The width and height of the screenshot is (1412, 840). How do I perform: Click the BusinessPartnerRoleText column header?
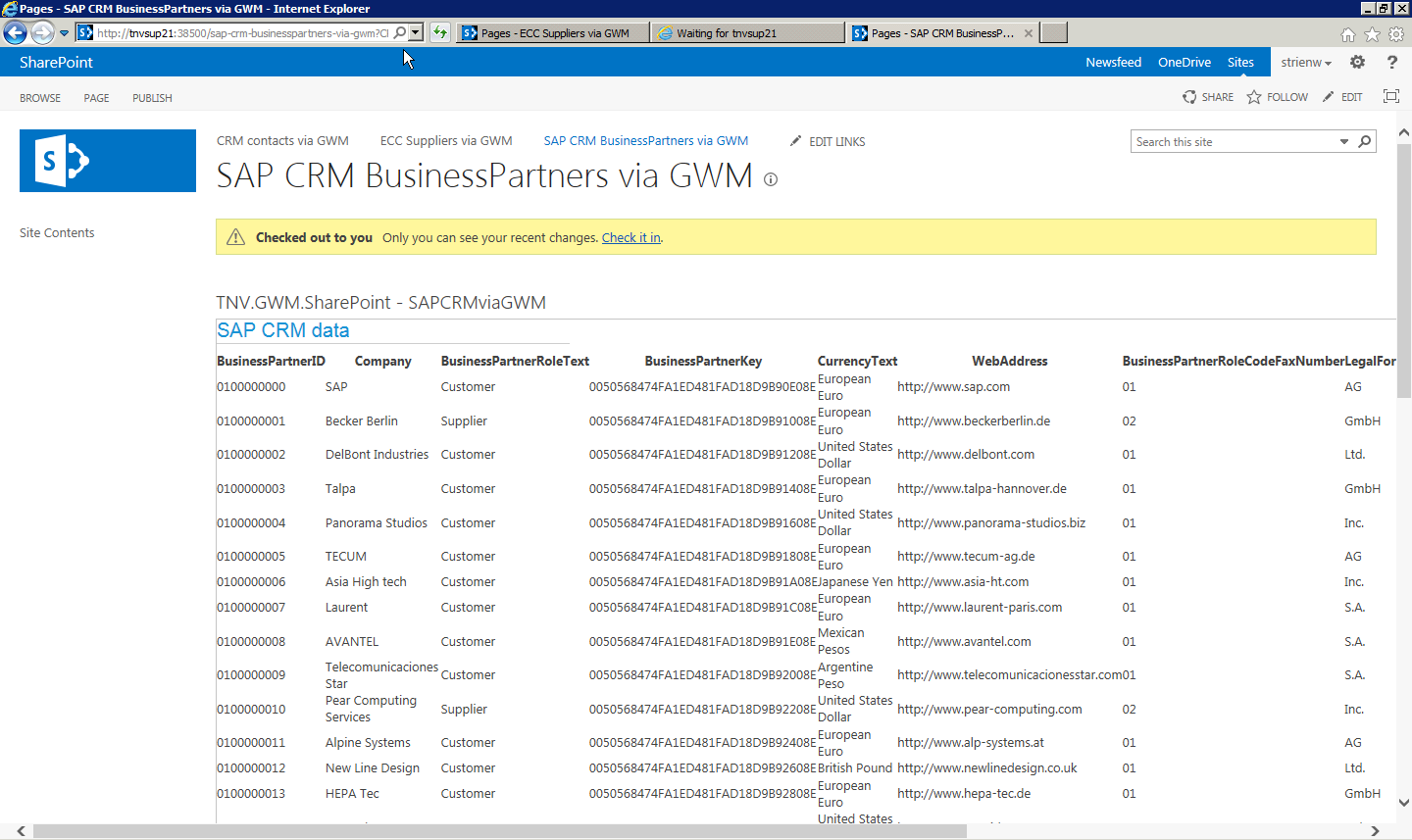click(515, 362)
